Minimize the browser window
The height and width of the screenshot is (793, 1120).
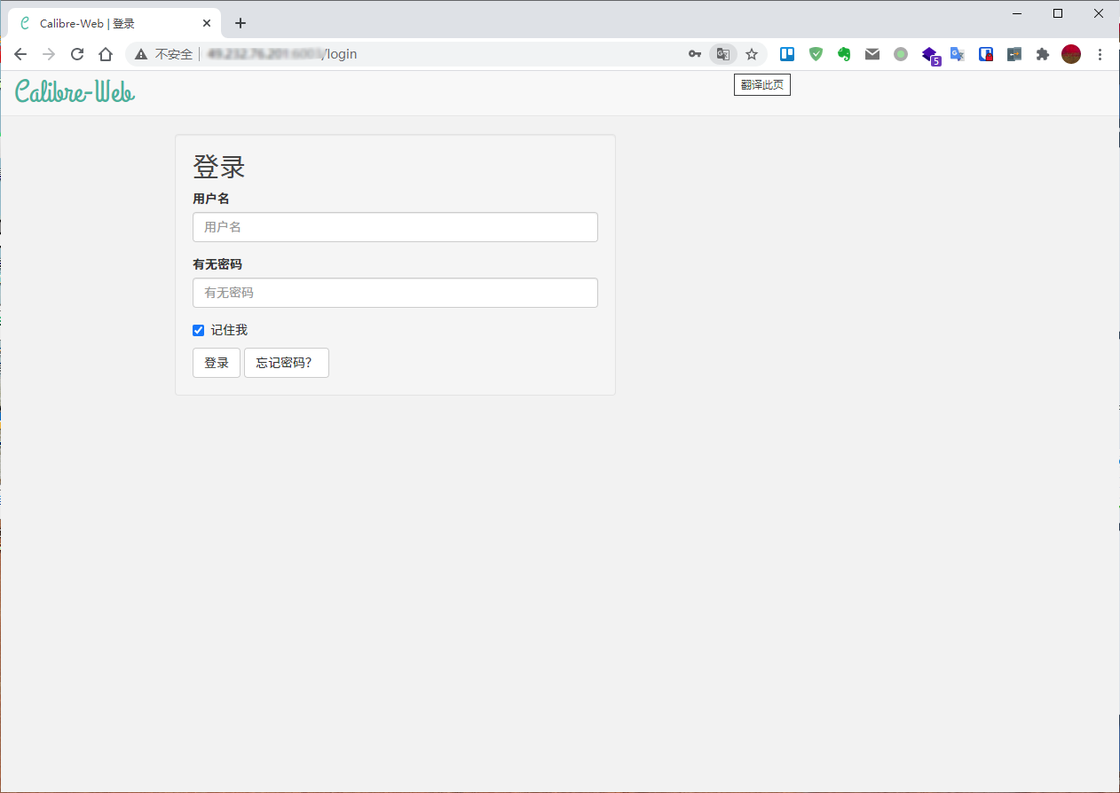1017,14
